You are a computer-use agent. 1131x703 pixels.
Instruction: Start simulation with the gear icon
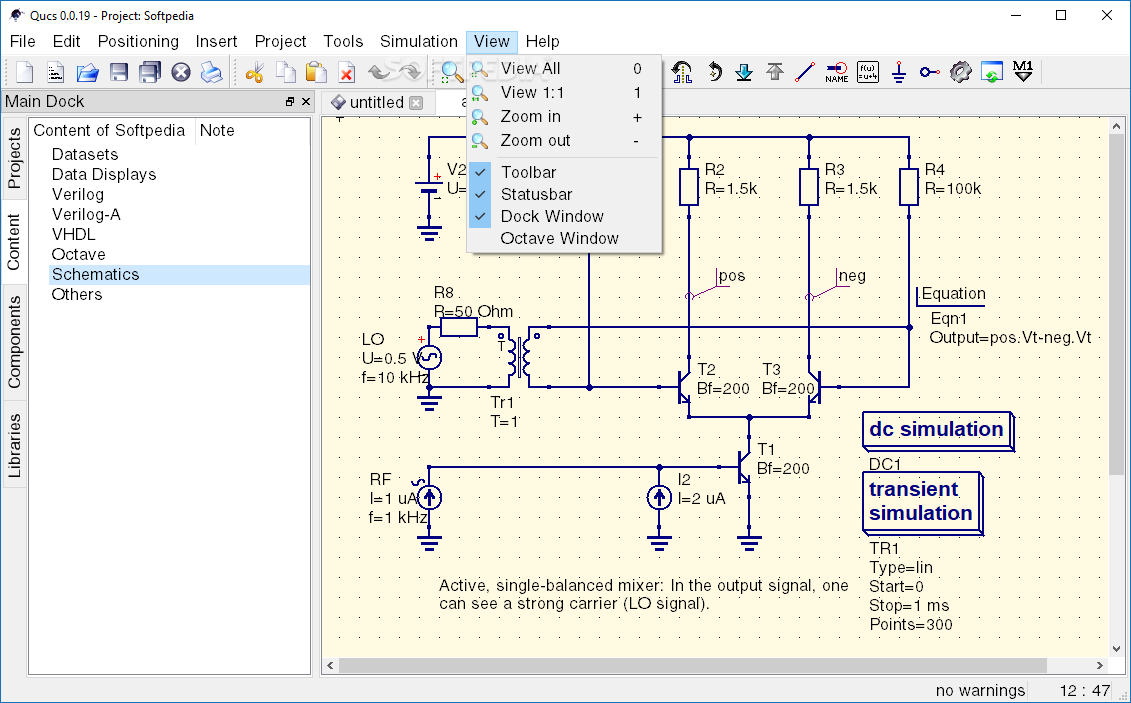point(960,72)
